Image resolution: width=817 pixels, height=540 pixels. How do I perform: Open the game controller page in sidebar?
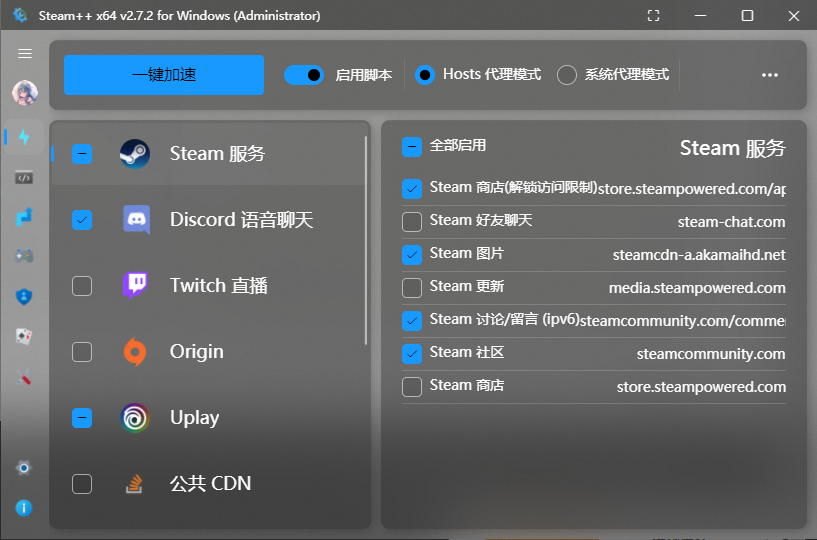[24, 256]
